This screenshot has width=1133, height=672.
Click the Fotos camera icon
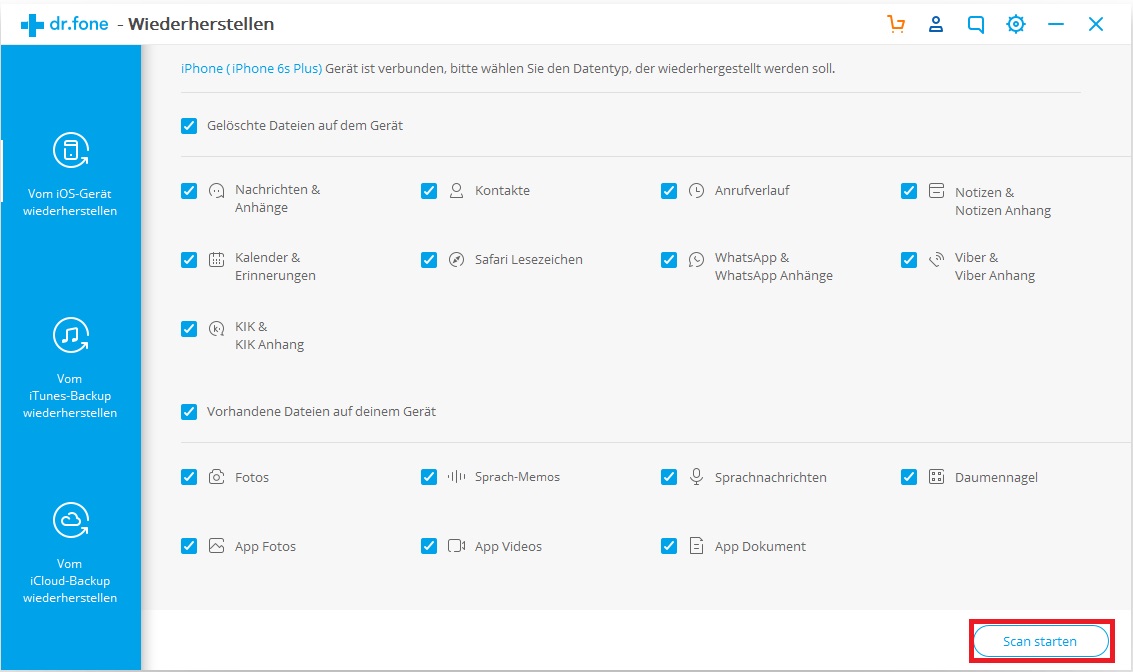coord(216,477)
